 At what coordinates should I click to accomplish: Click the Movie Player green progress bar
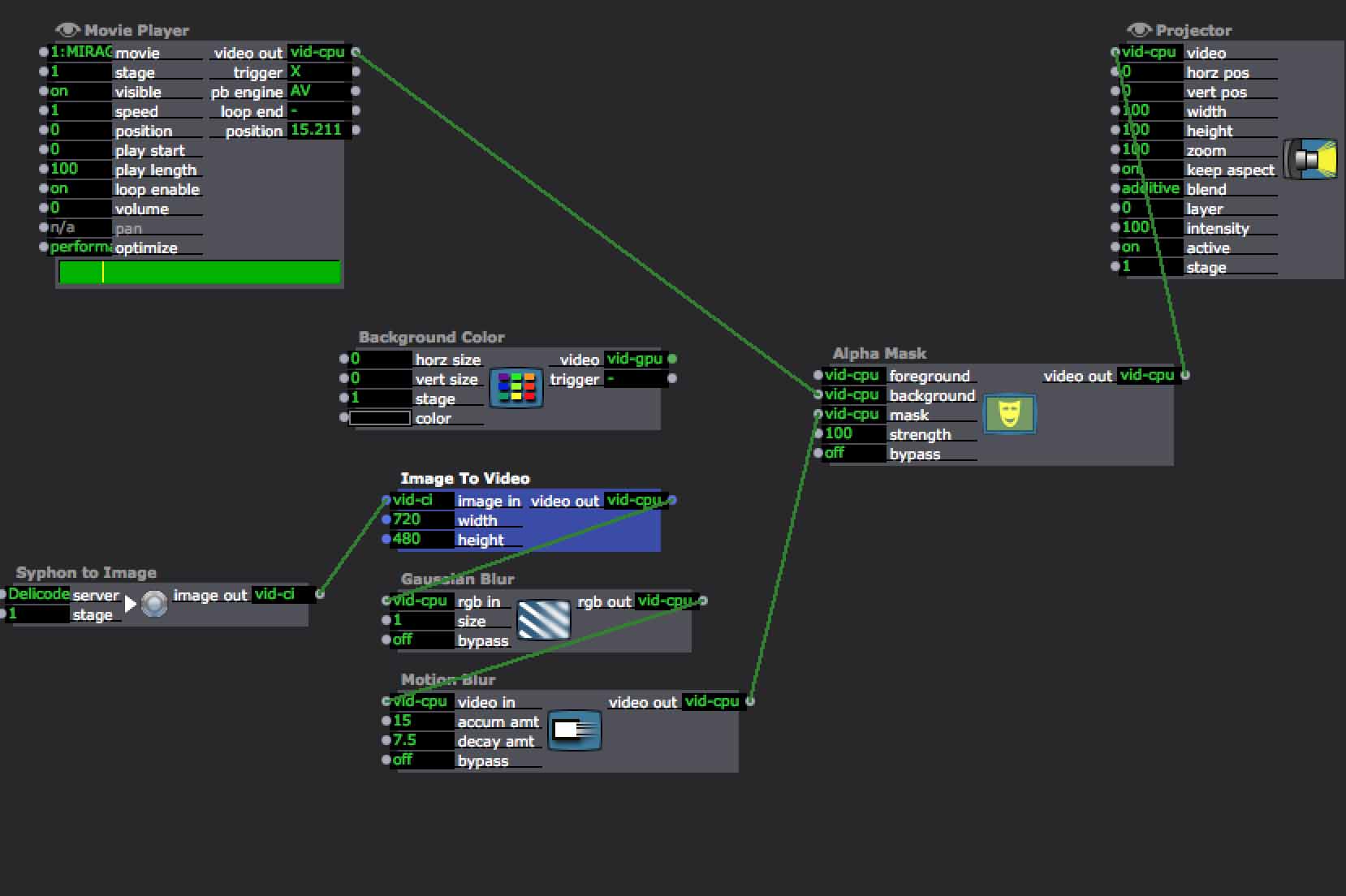[x=199, y=273]
